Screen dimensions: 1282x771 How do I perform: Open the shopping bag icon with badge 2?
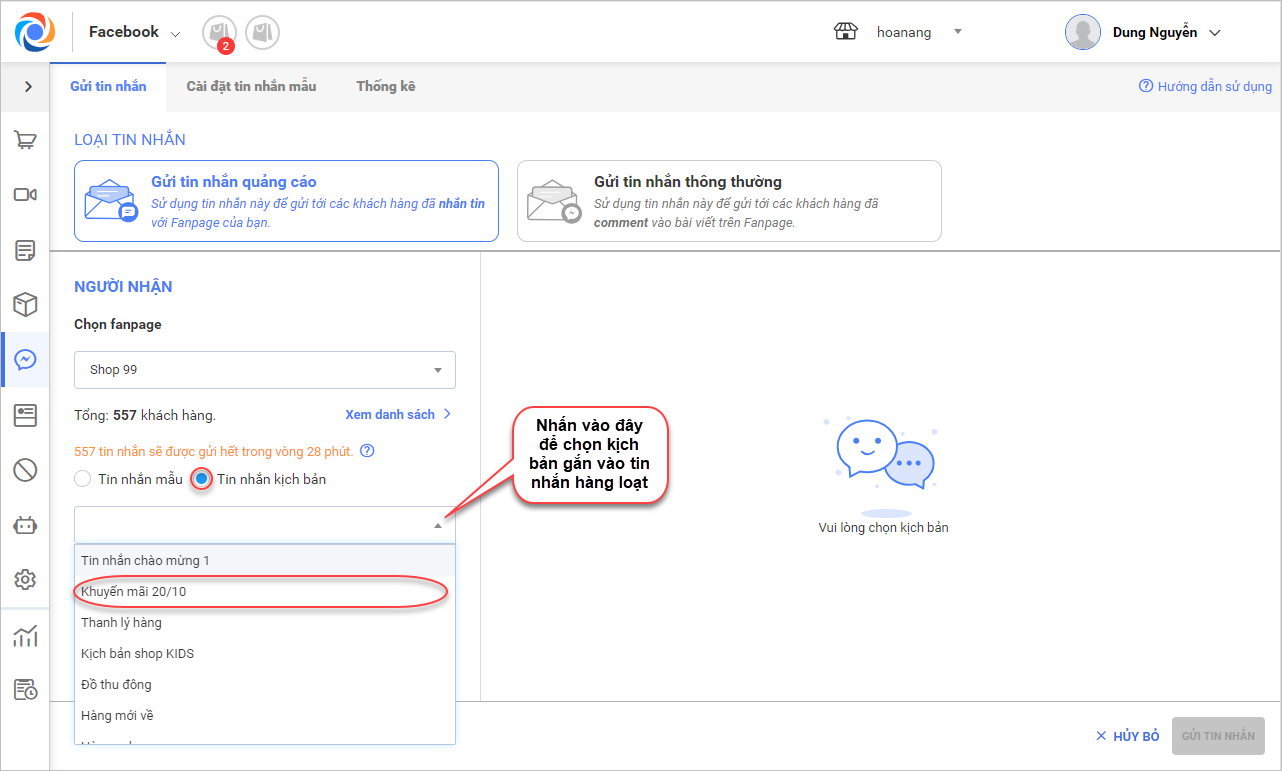click(219, 33)
